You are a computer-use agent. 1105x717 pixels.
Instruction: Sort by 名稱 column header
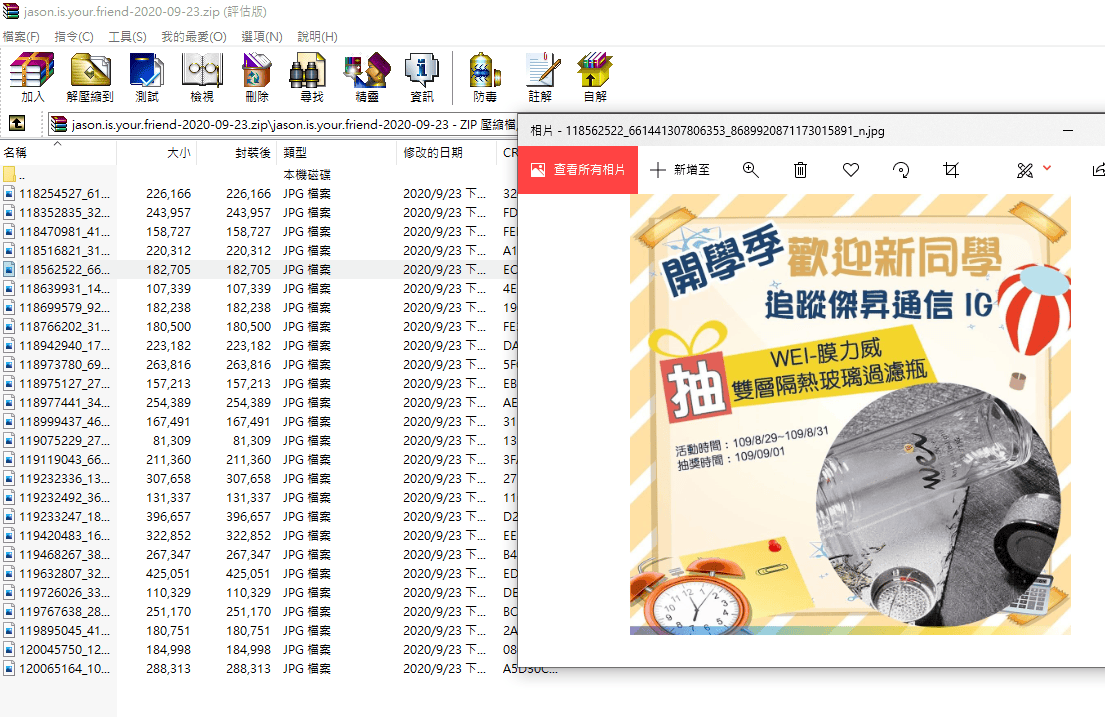point(58,152)
